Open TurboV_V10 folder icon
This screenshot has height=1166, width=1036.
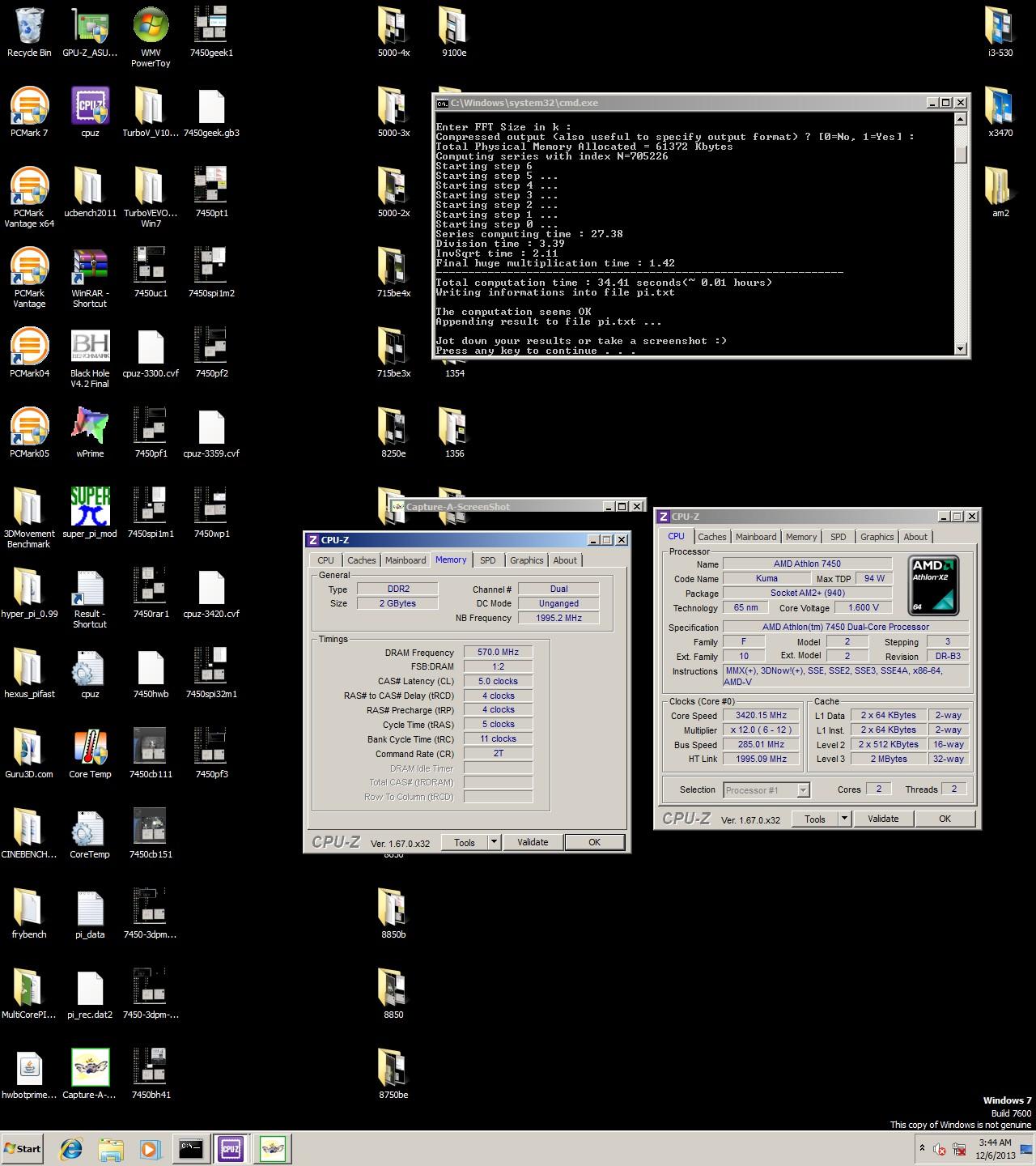point(151,113)
